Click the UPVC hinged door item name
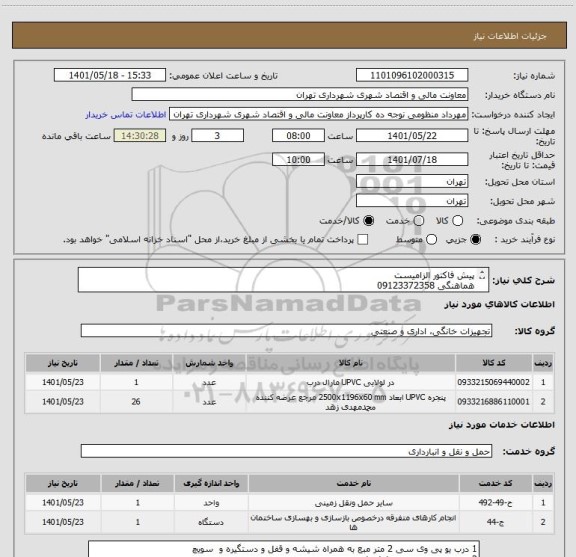 [x=350, y=382]
